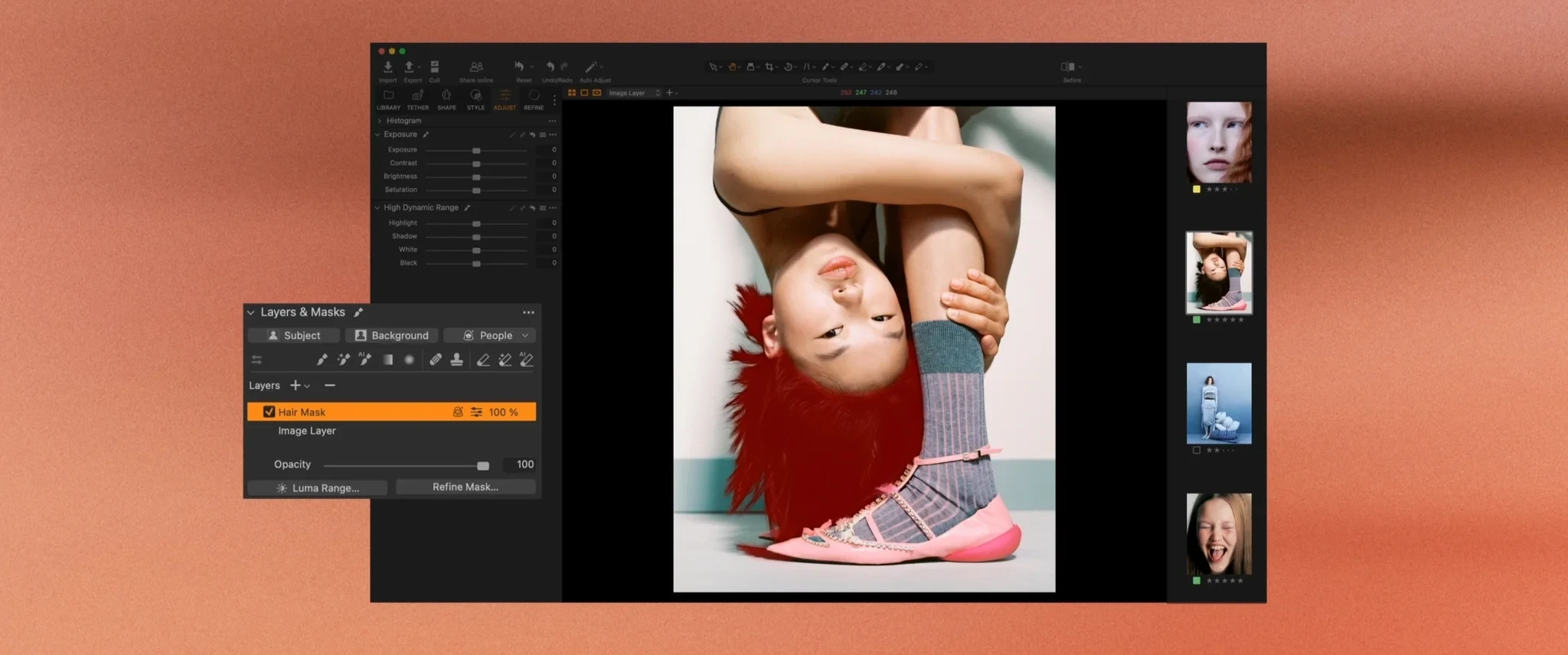Viewport: 1568px width, 655px height.
Task: Select Clone stamp tool
Action: coord(457,360)
